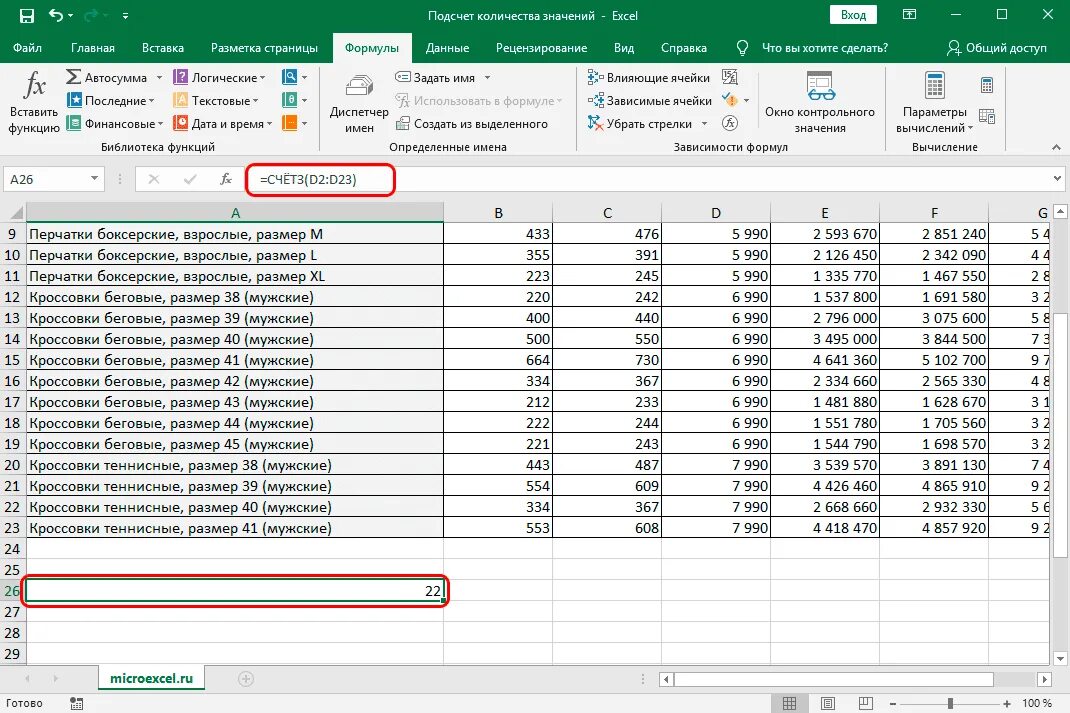Open Логические functions list
Screen dimensions: 1070x713
220,77
